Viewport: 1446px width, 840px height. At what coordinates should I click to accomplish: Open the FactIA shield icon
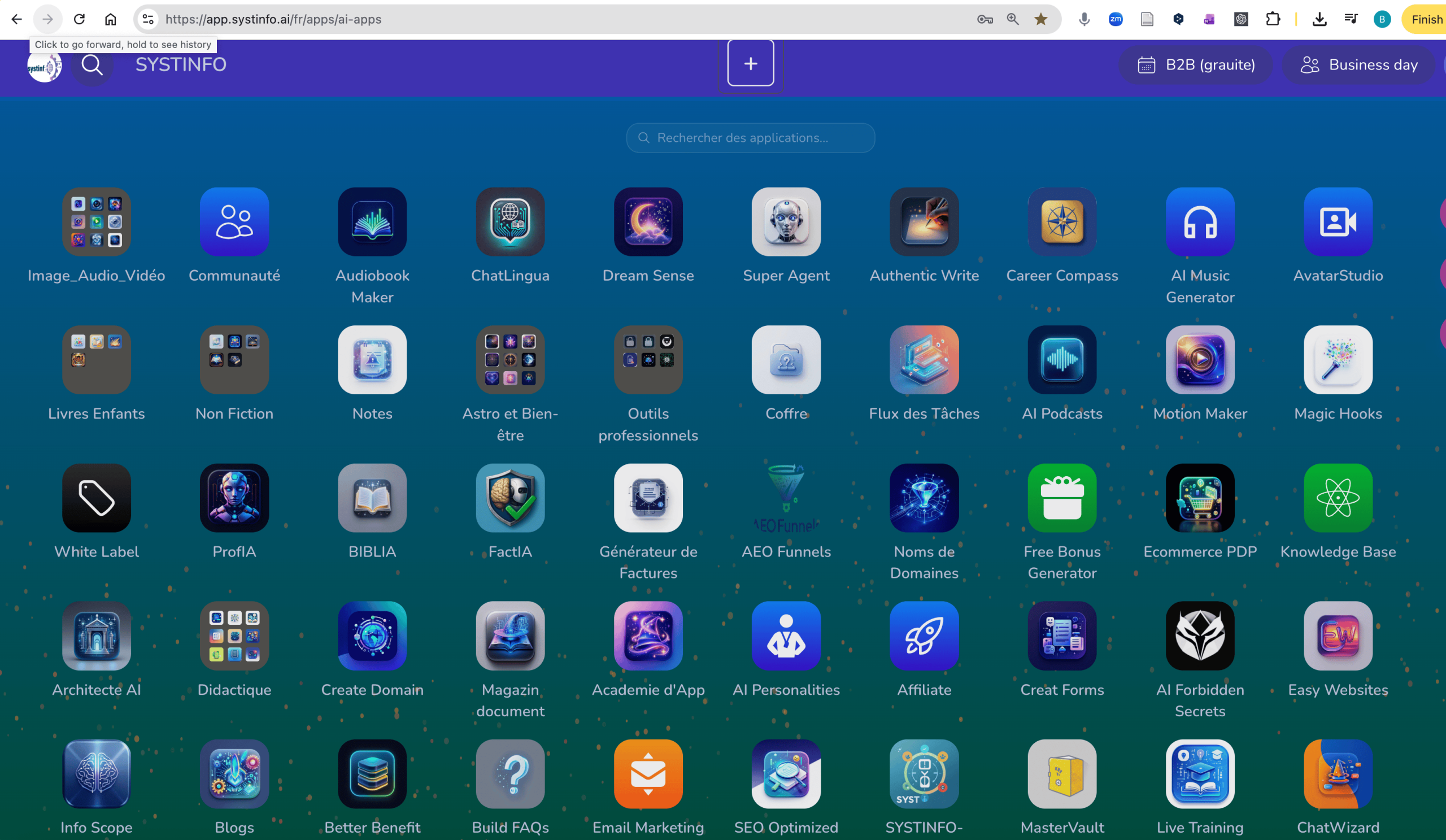[510, 498]
